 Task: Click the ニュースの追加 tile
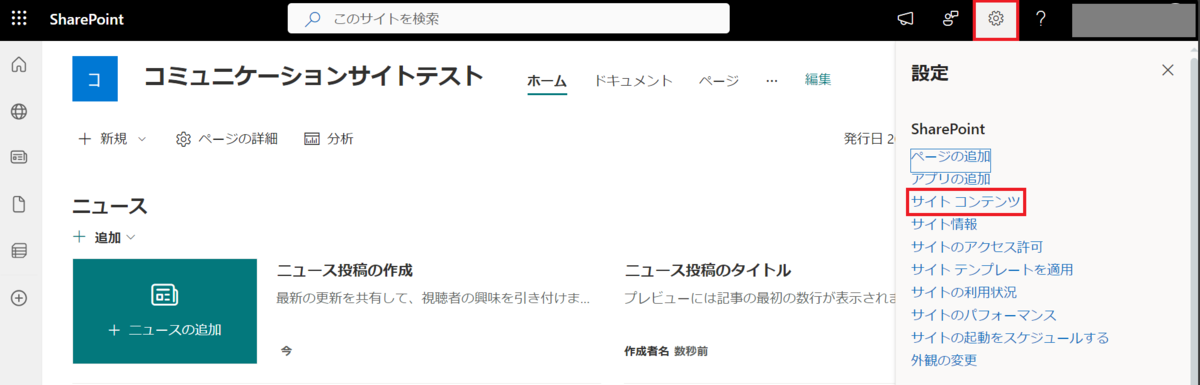(x=165, y=310)
